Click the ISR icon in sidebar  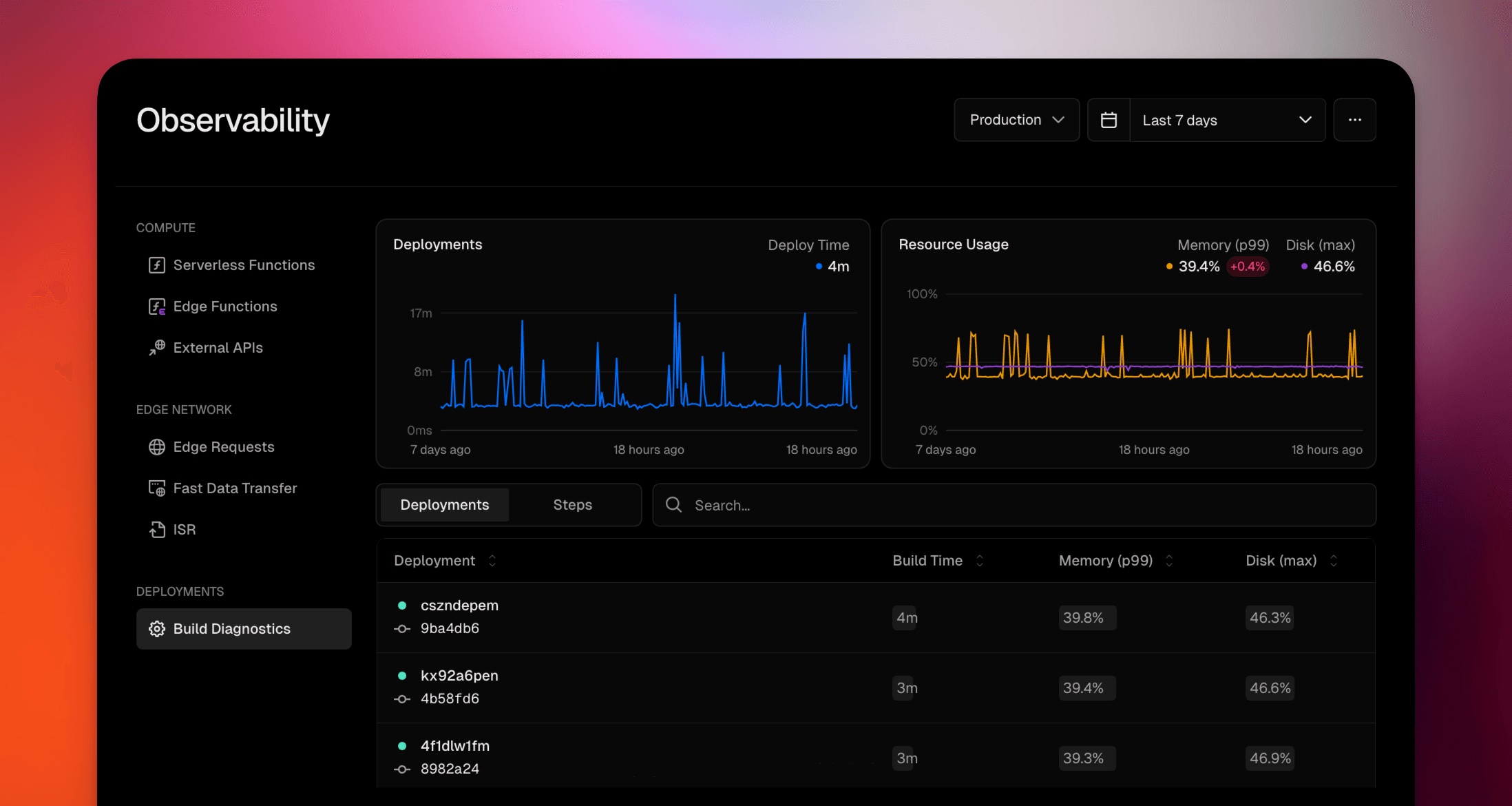157,530
